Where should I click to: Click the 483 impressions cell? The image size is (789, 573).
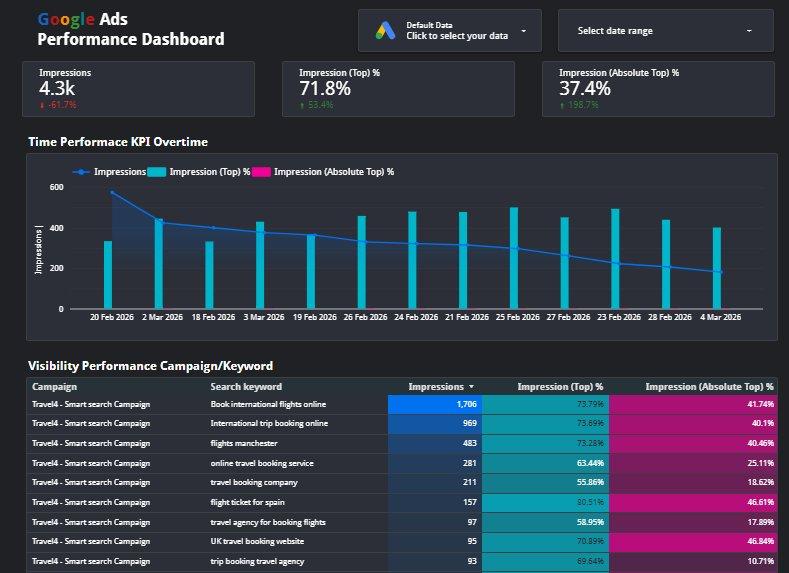pos(435,444)
